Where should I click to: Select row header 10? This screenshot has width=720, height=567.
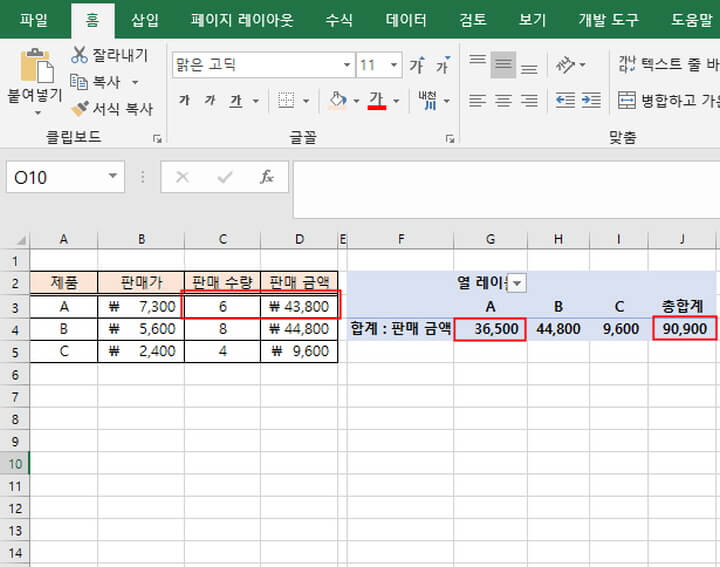click(15, 464)
